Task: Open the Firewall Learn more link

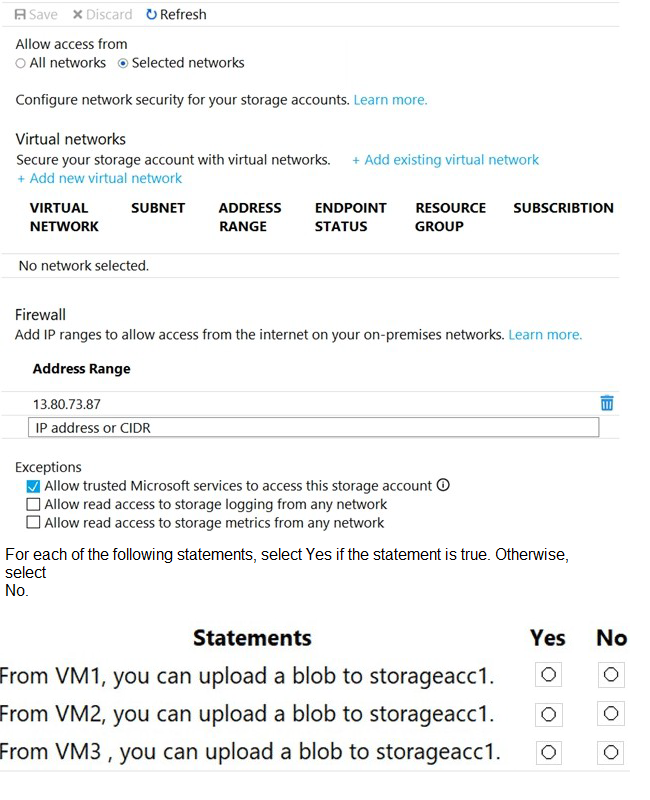Action: tap(545, 335)
